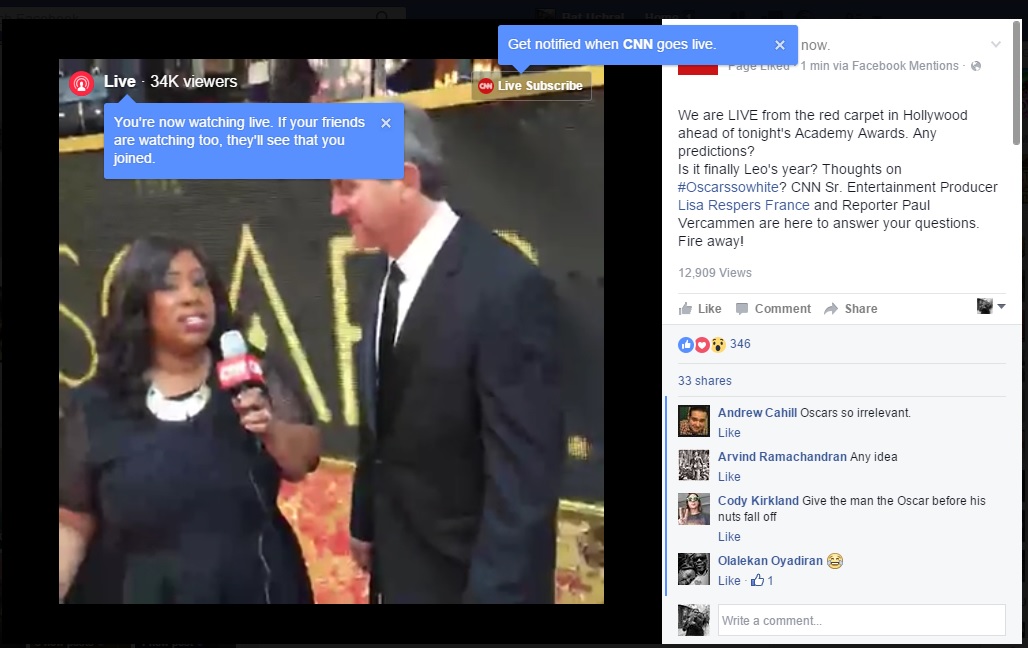This screenshot has height=648, width=1028.
Task: Click Andrew Cahill's avatar thumbnail
Action: [x=694, y=421]
